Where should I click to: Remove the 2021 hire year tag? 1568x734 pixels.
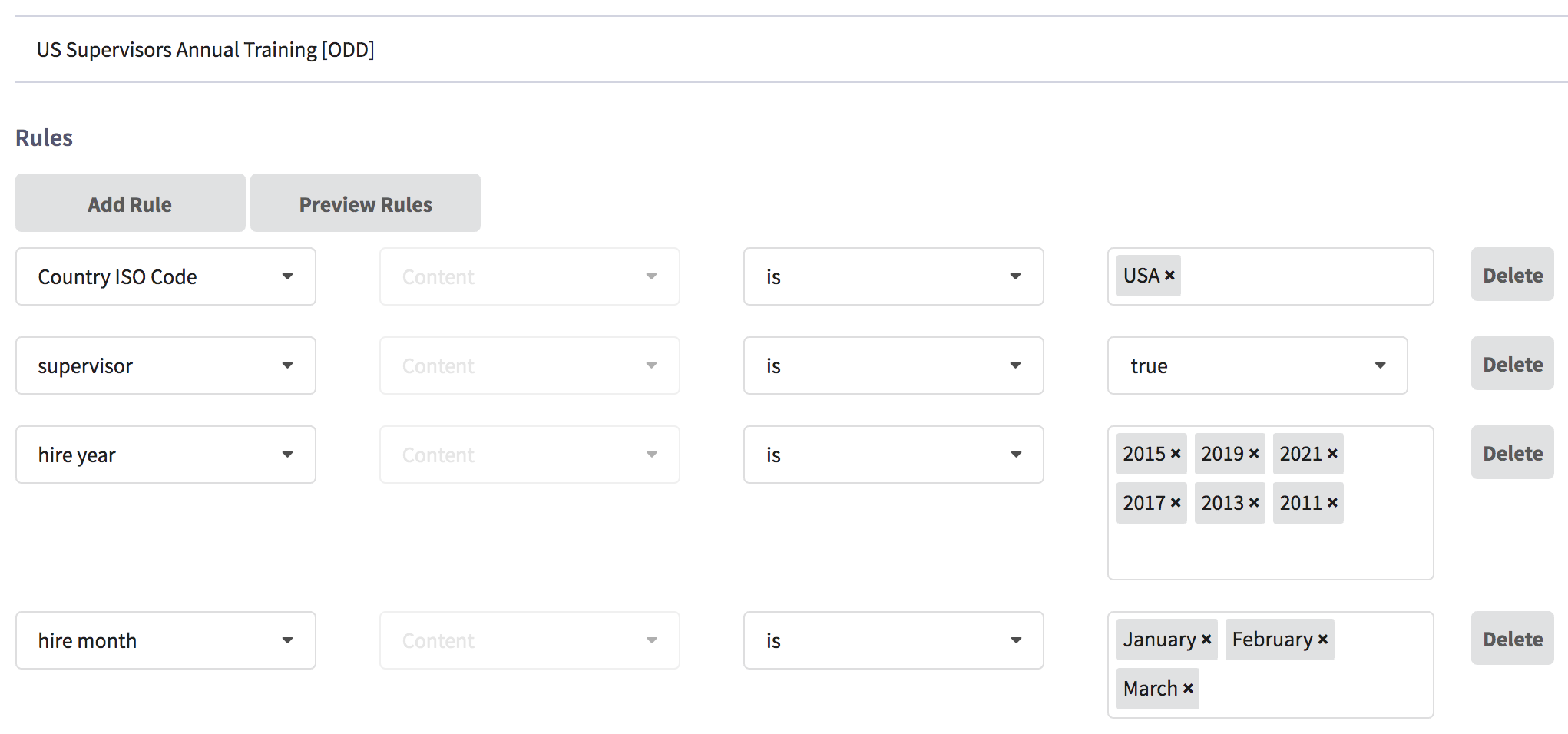(1332, 454)
